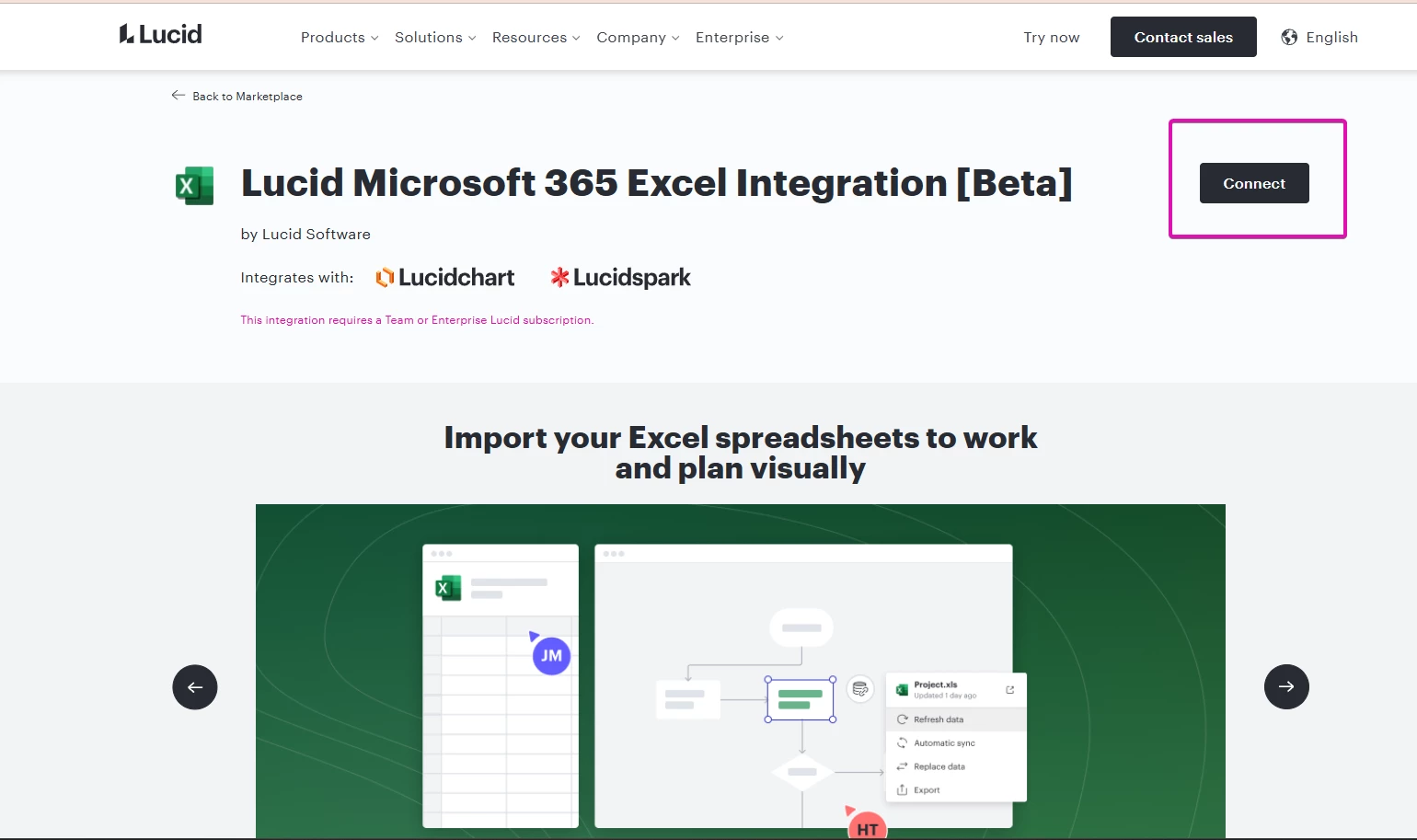This screenshot has width=1417, height=840.
Task: Click the Project.xls file name
Action: pyautogui.click(x=935, y=685)
